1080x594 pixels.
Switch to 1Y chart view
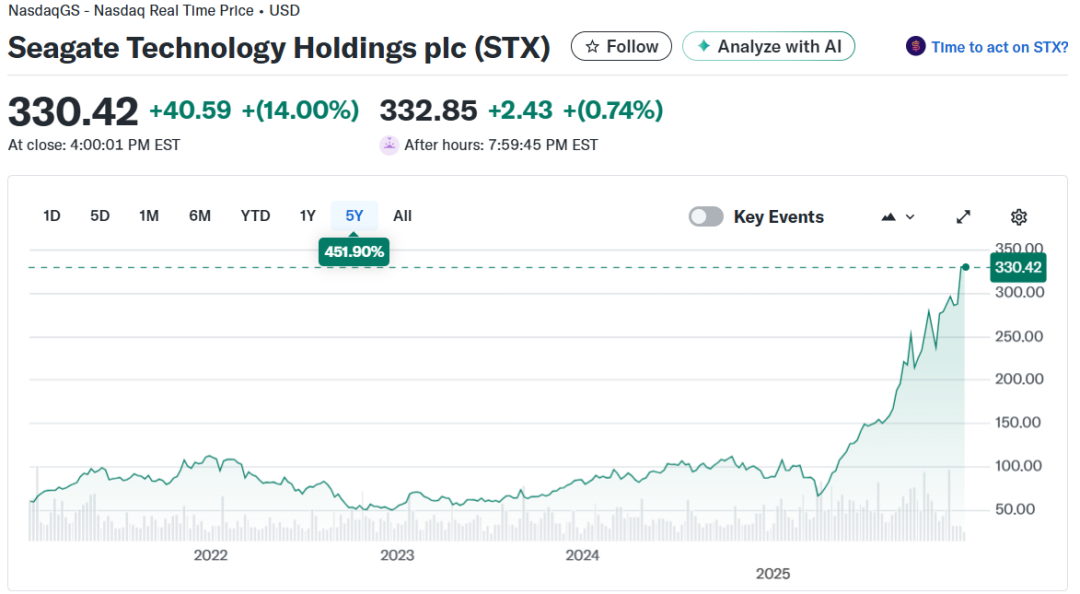308,216
